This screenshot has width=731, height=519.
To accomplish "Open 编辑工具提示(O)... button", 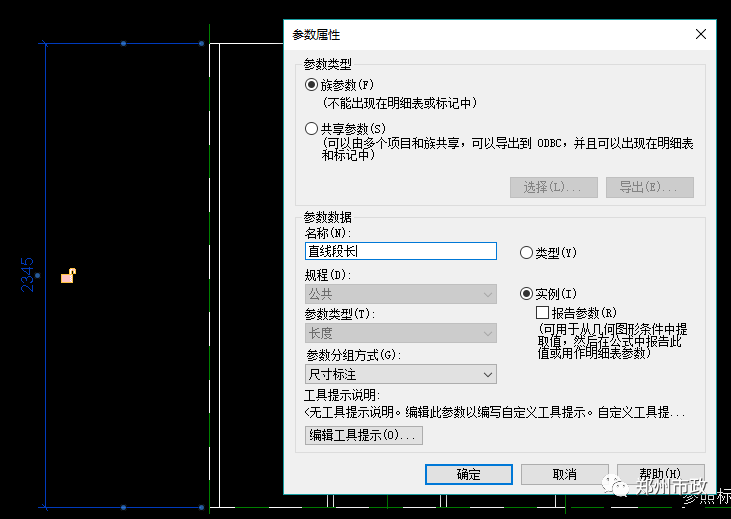I will pyautogui.click(x=364, y=436).
